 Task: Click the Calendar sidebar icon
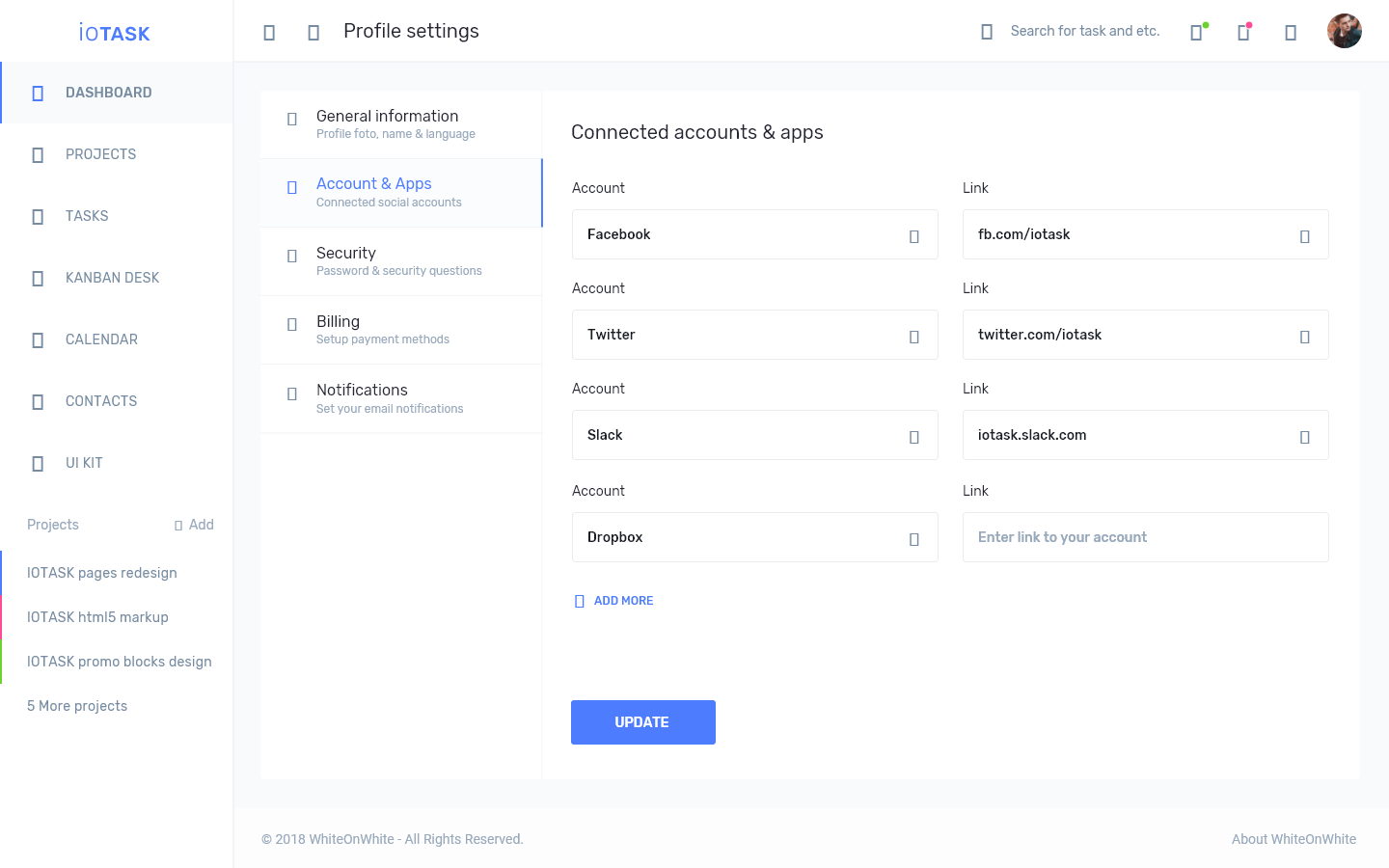click(x=38, y=340)
